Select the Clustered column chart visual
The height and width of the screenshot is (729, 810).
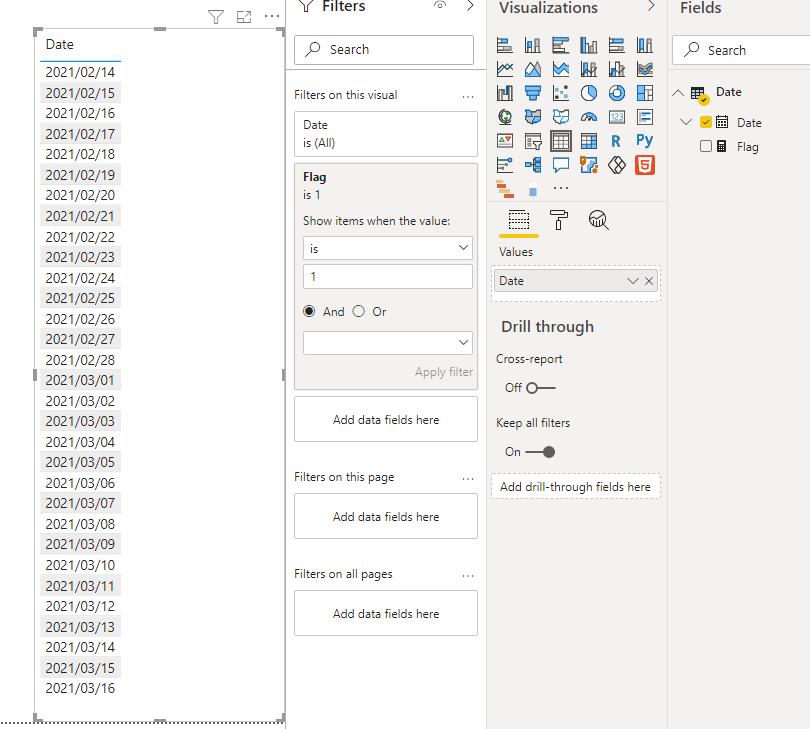[x=588, y=45]
